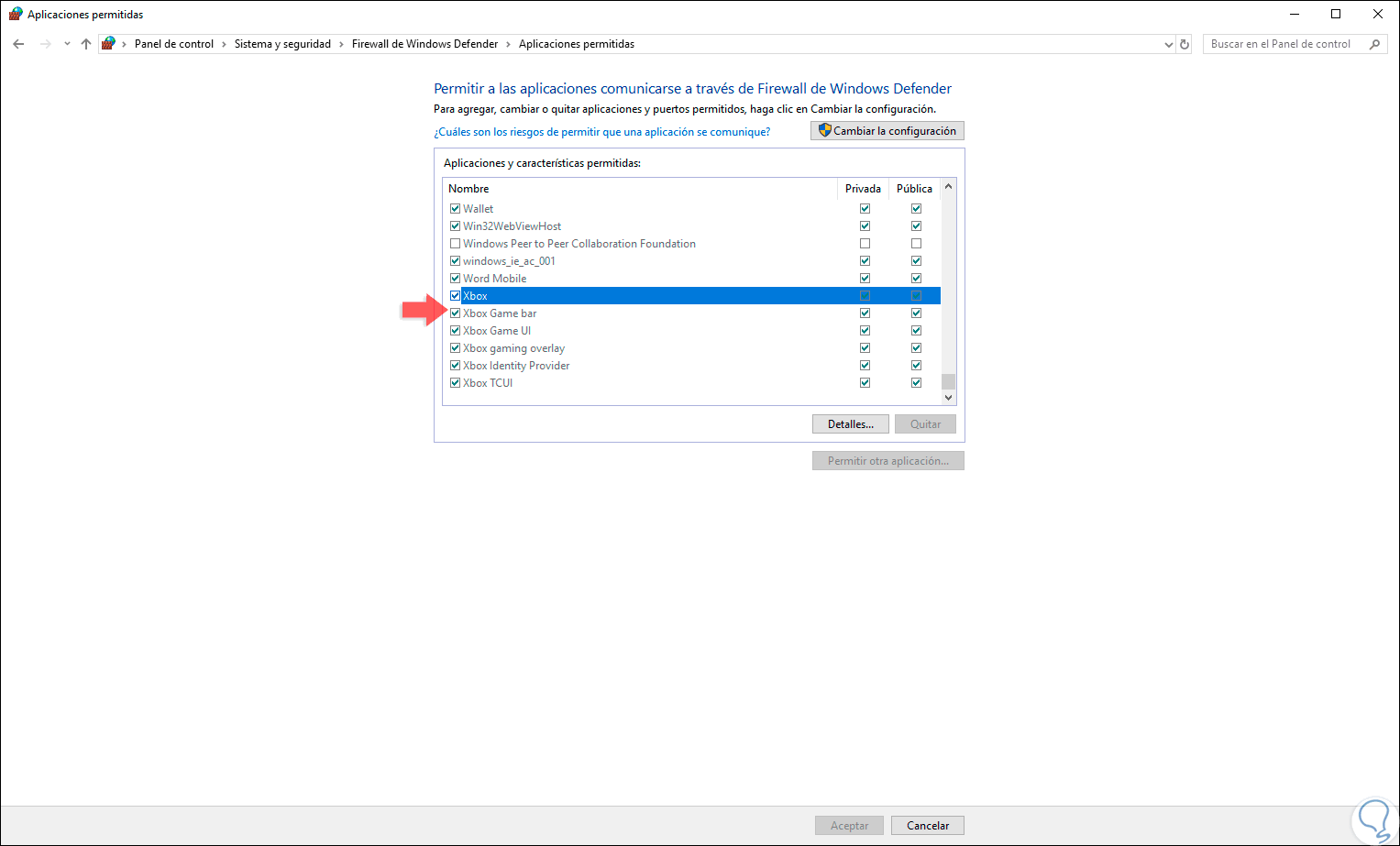Expand the chevron after Firewall de Windows Defender
Viewport: 1400px width, 846px height.
508,44
